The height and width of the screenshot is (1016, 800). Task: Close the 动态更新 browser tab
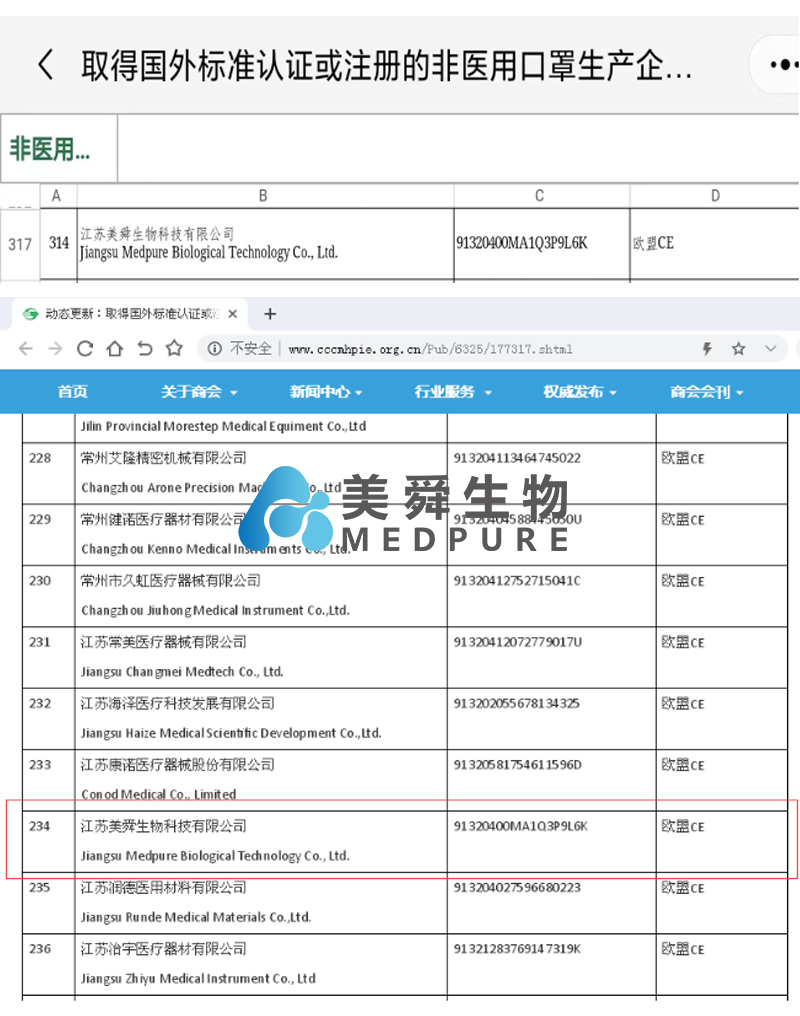[233, 314]
